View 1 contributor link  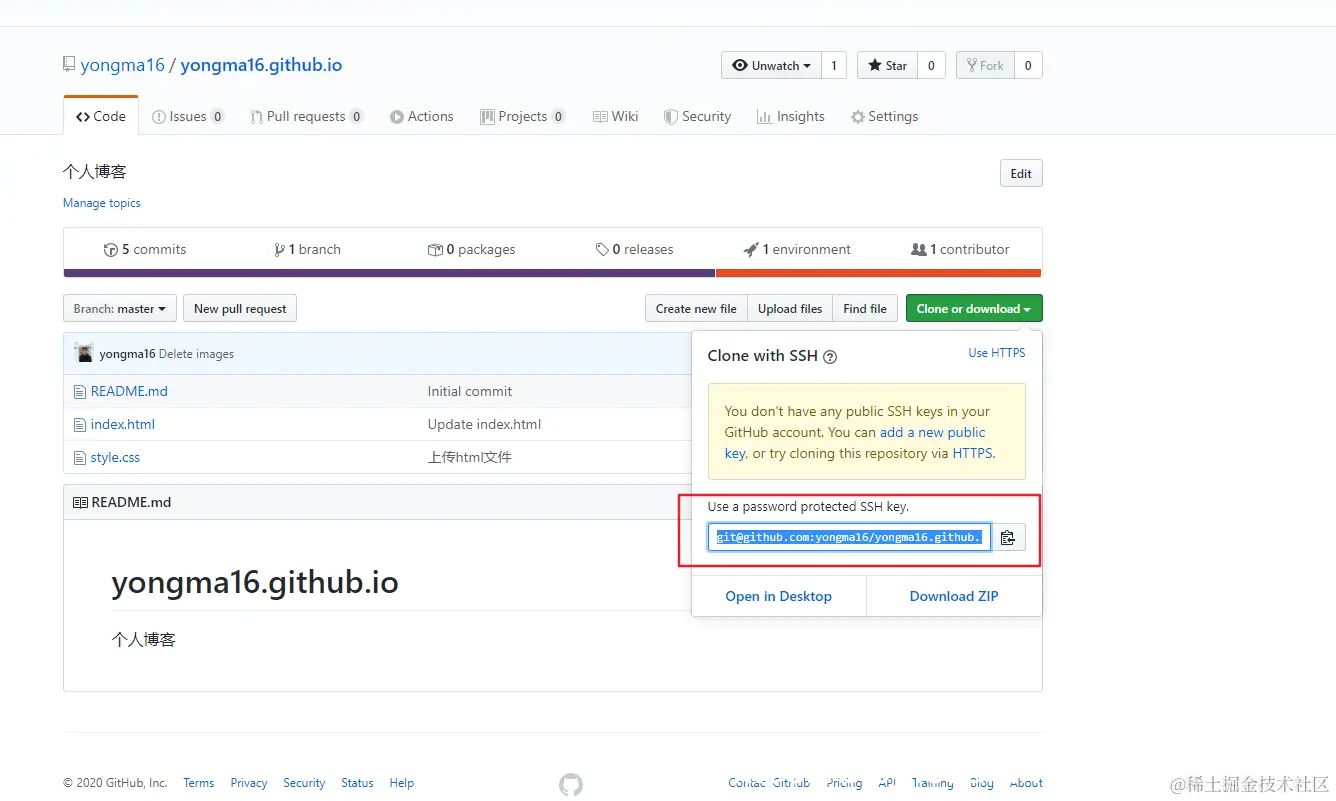coord(960,249)
